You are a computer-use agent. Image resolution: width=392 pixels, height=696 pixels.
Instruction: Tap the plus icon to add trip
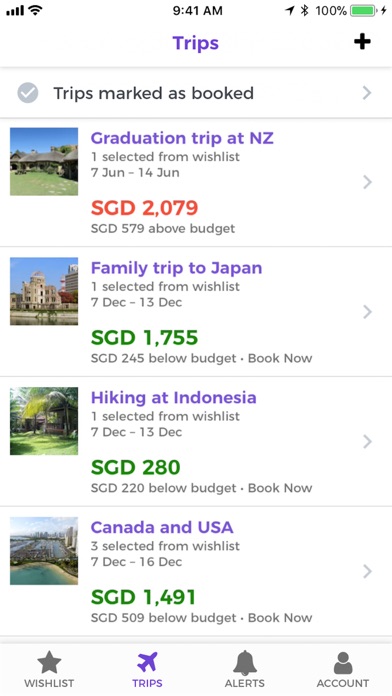point(362,42)
